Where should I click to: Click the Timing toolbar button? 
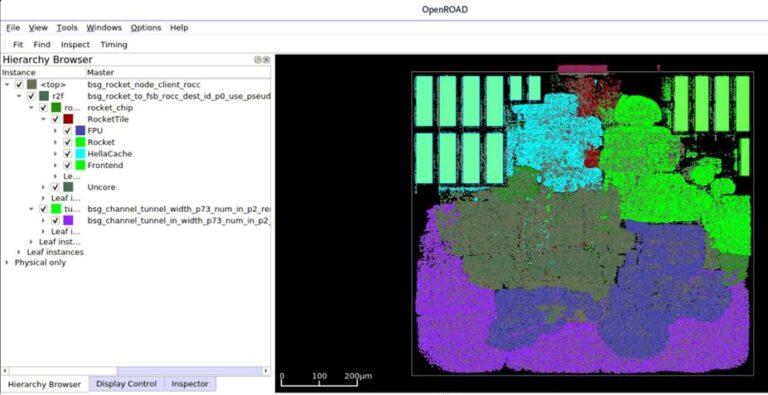(114, 45)
